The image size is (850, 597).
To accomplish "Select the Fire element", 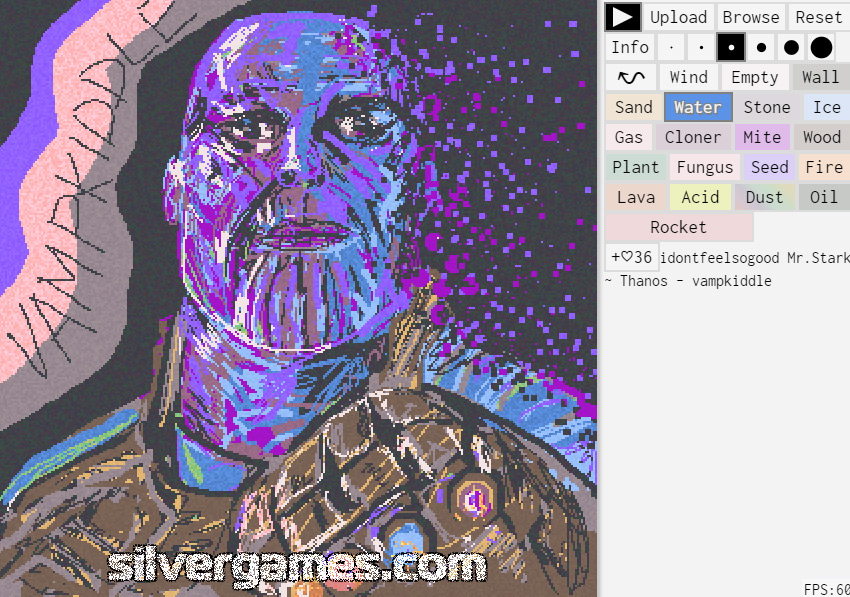I will pyautogui.click(x=823, y=167).
